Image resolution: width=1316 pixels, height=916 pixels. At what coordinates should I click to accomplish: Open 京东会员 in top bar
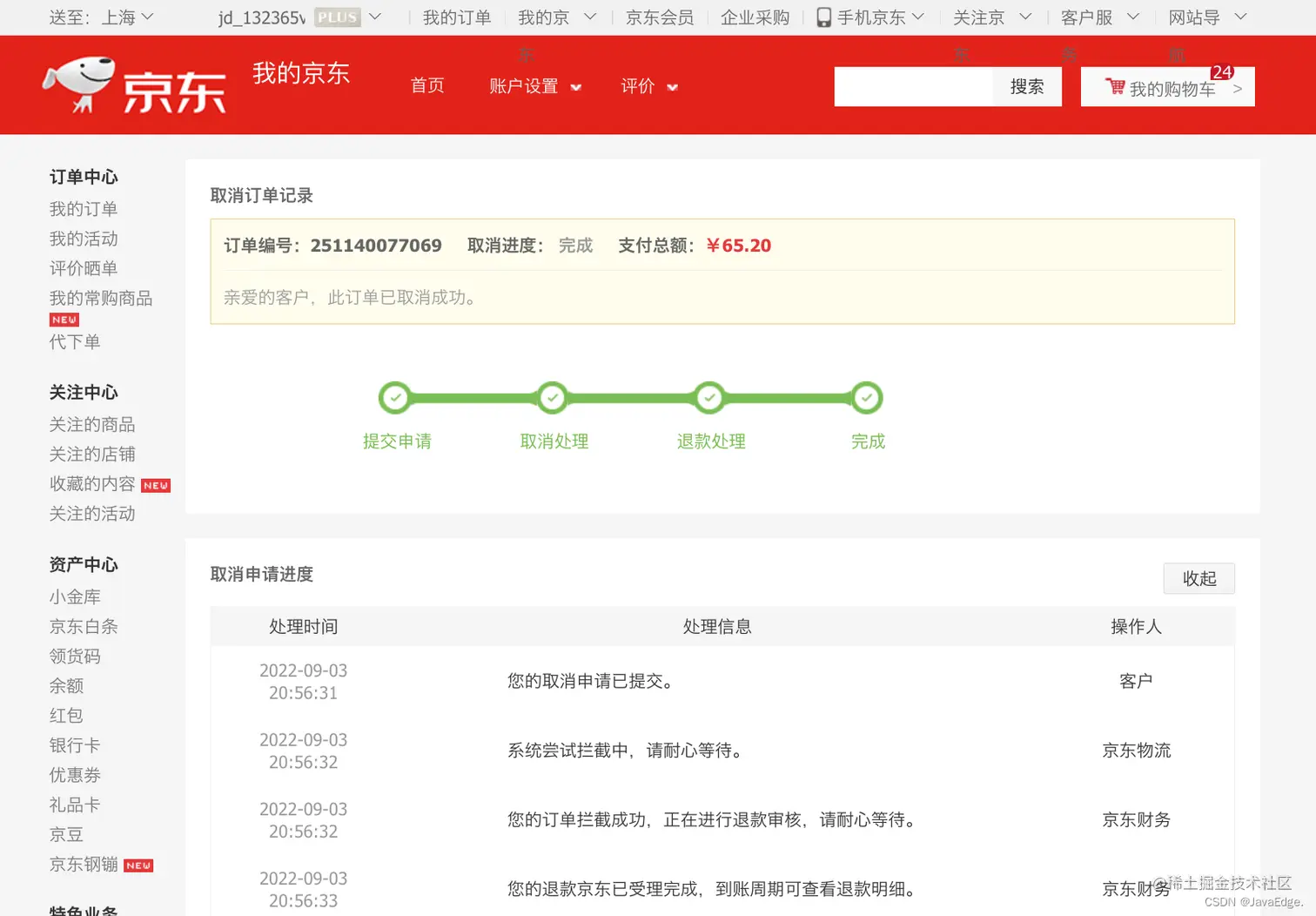tap(660, 17)
